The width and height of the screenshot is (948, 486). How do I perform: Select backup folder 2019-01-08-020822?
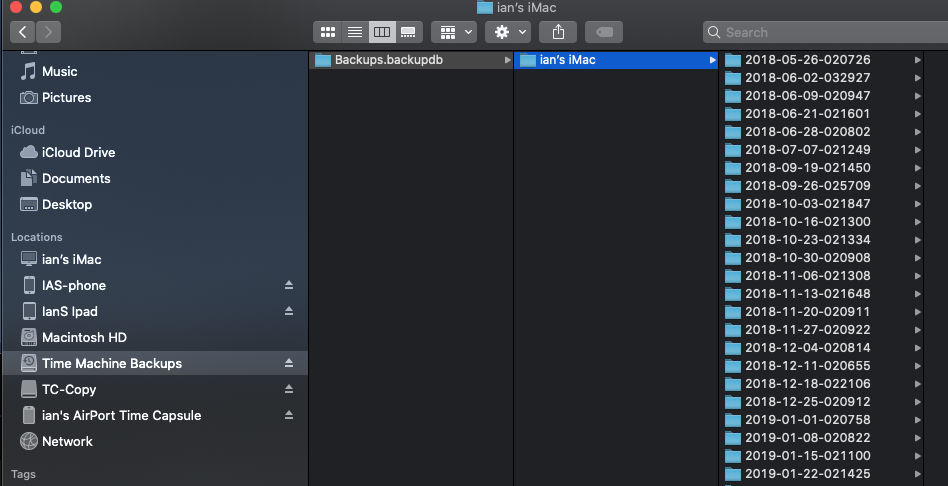(x=822, y=438)
